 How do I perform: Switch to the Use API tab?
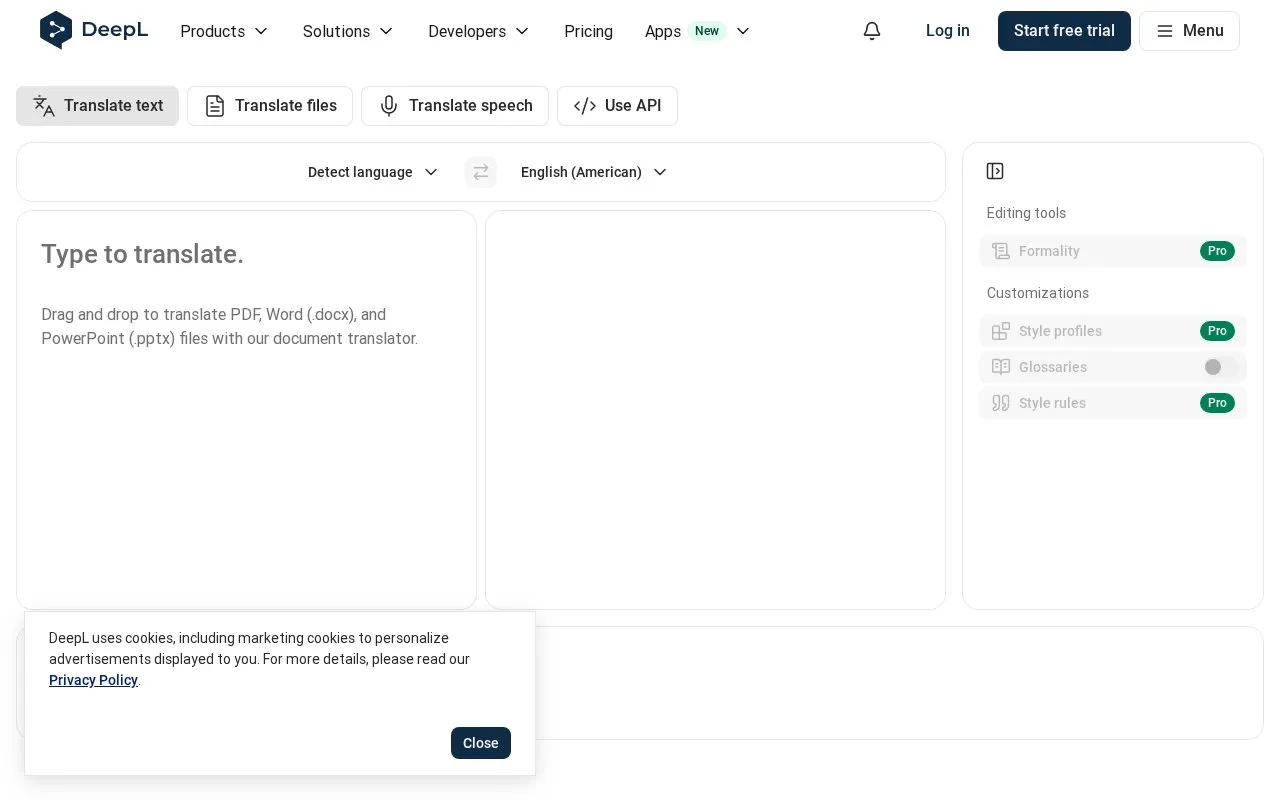[x=617, y=106]
